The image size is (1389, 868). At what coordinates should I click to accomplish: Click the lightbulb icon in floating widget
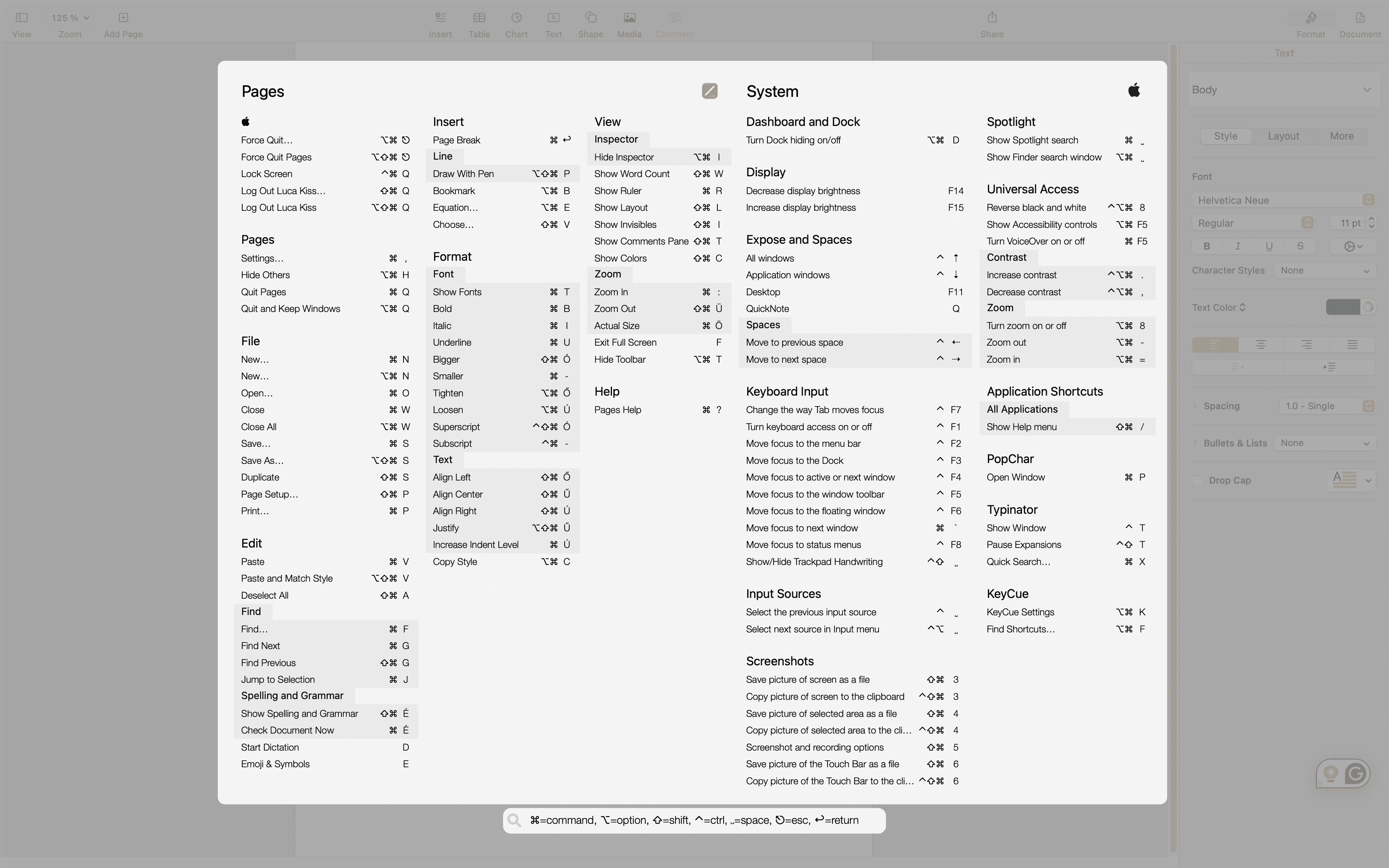pos(1330,773)
